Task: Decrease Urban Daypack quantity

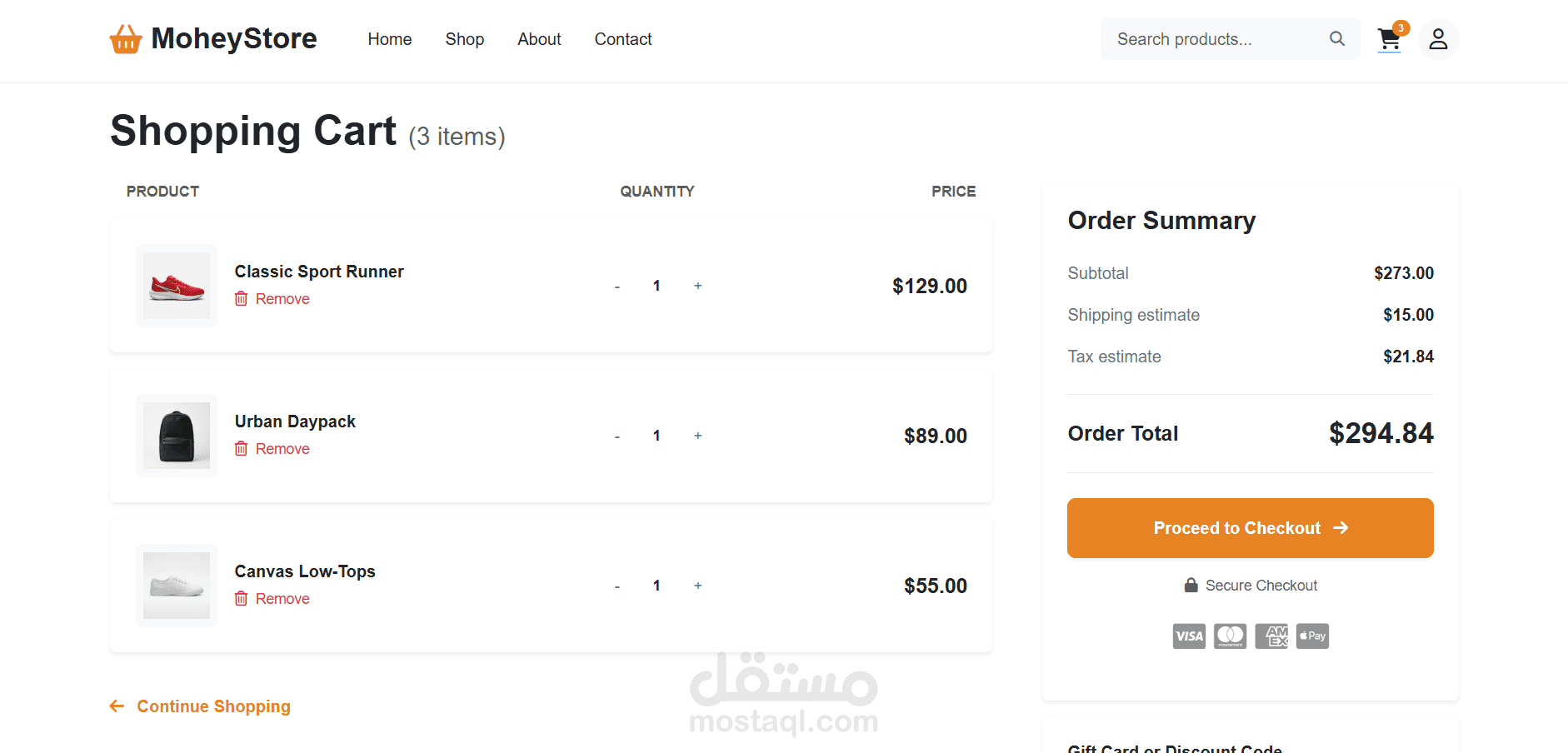Action: (617, 436)
